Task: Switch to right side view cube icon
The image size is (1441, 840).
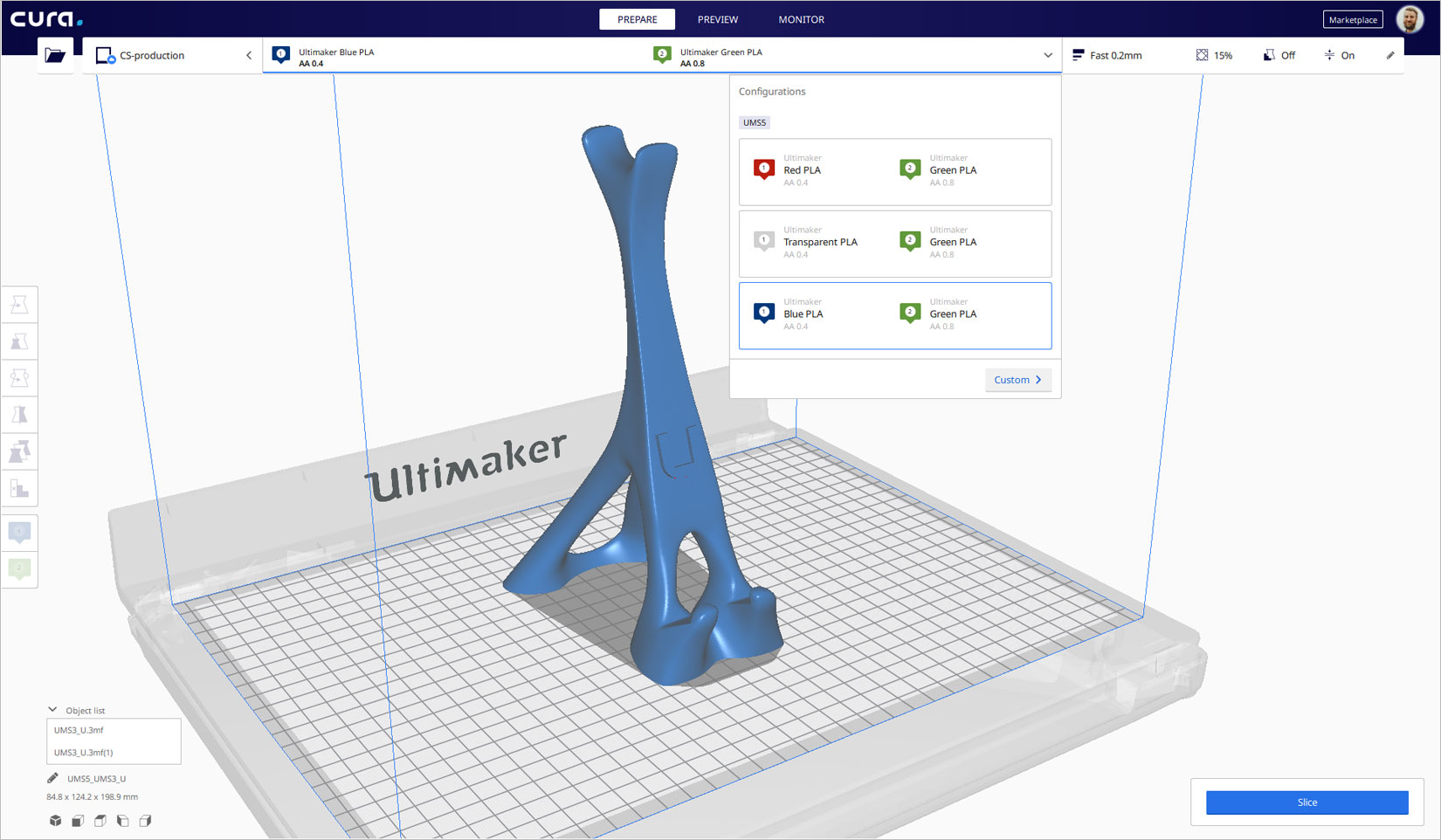Action: 145,821
